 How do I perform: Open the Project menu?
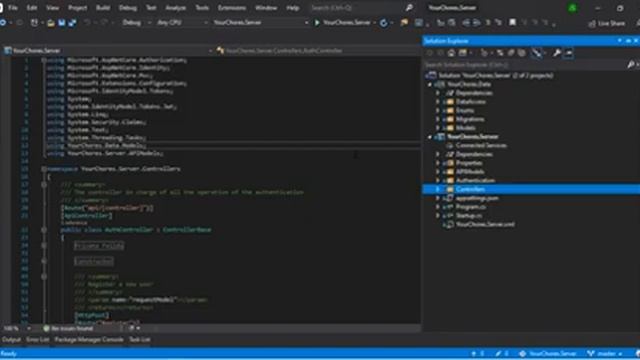pos(78,8)
